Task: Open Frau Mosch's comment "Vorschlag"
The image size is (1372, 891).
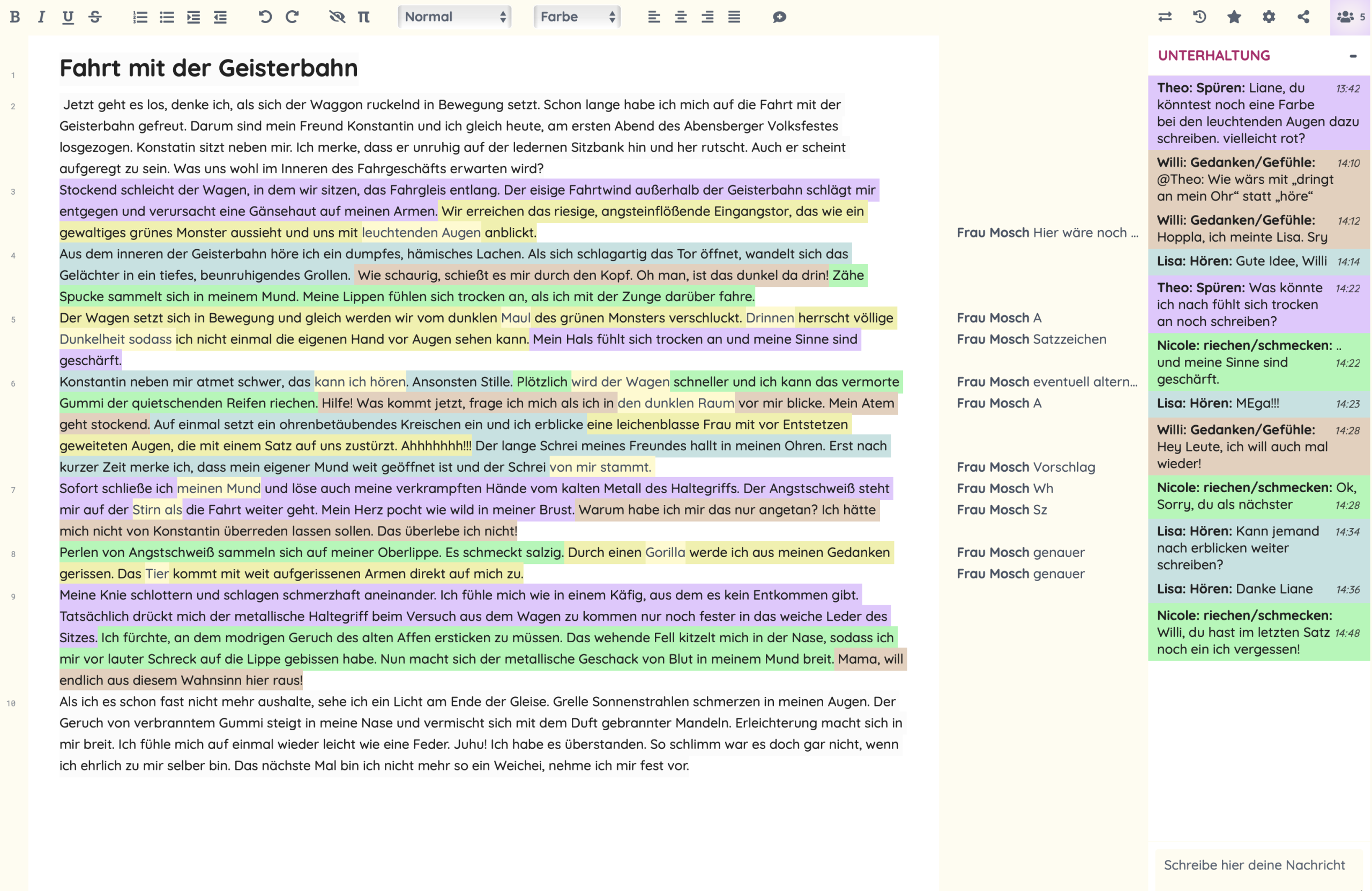Action: 1026,467
